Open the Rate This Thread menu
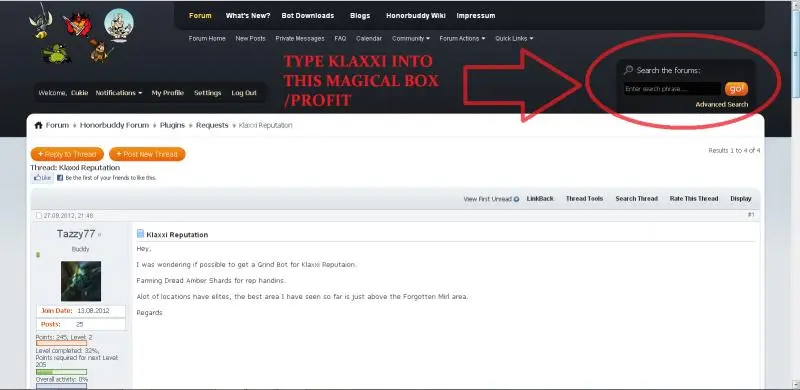This screenshot has height=390, width=800. tap(694, 199)
